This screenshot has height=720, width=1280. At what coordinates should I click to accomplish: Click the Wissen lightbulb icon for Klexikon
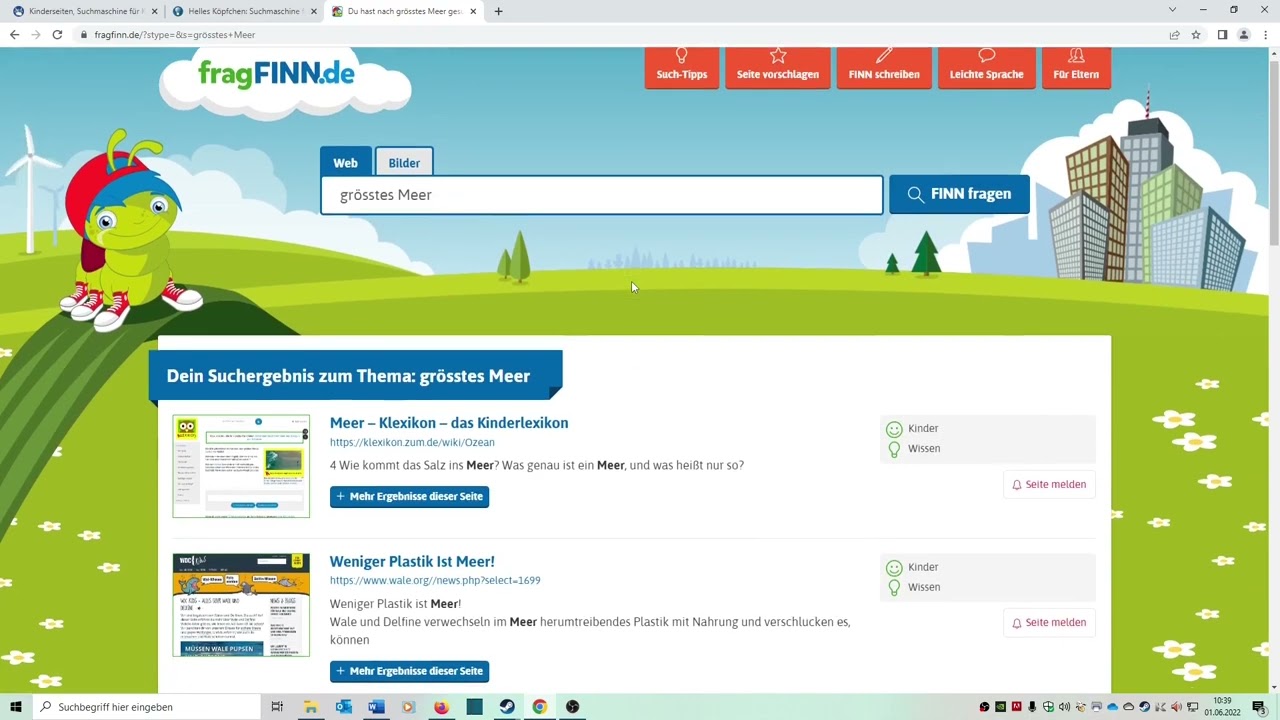(894, 449)
